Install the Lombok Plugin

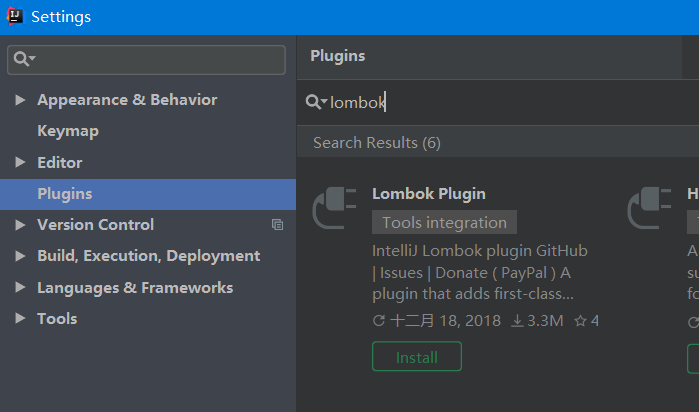click(416, 357)
